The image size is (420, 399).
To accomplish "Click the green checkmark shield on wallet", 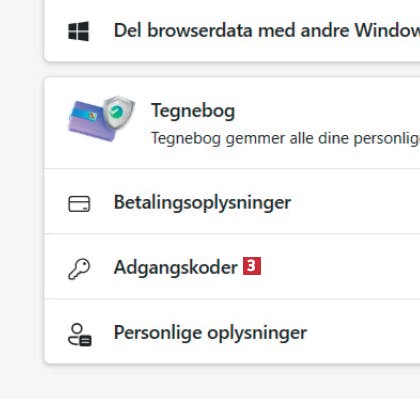I will [118, 112].
